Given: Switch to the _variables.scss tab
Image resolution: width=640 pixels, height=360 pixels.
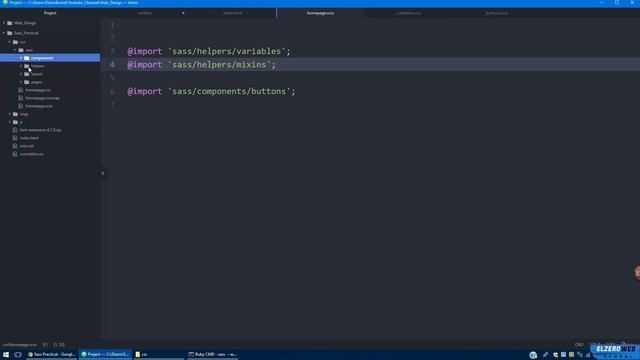Looking at the screenshot, I should tap(409, 13).
